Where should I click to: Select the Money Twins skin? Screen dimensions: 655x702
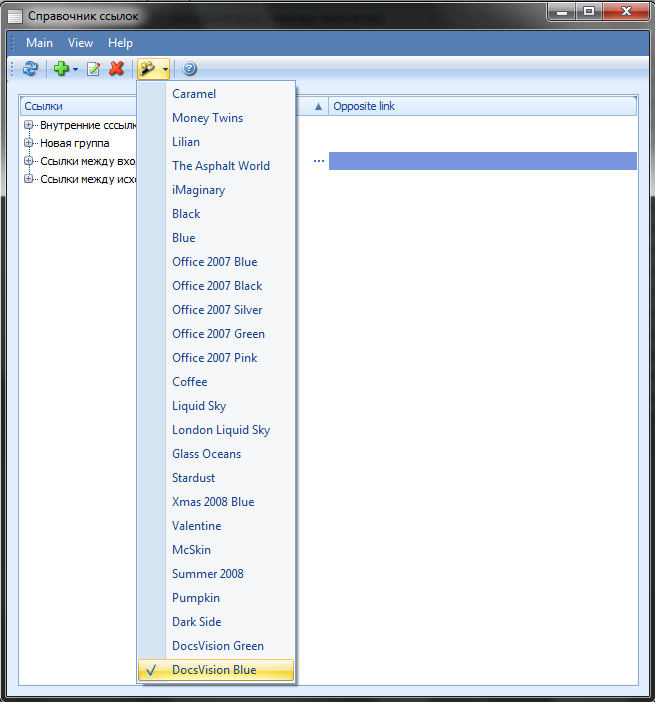[216, 118]
